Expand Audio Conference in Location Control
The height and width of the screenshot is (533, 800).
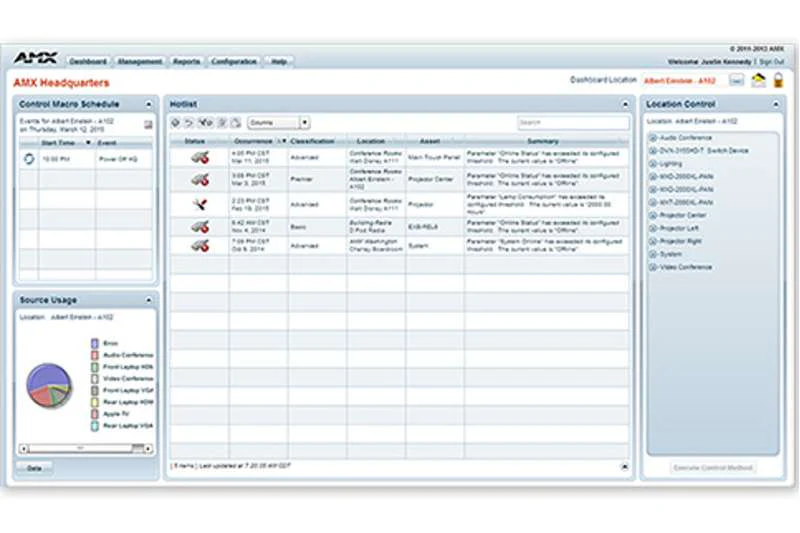coord(653,138)
